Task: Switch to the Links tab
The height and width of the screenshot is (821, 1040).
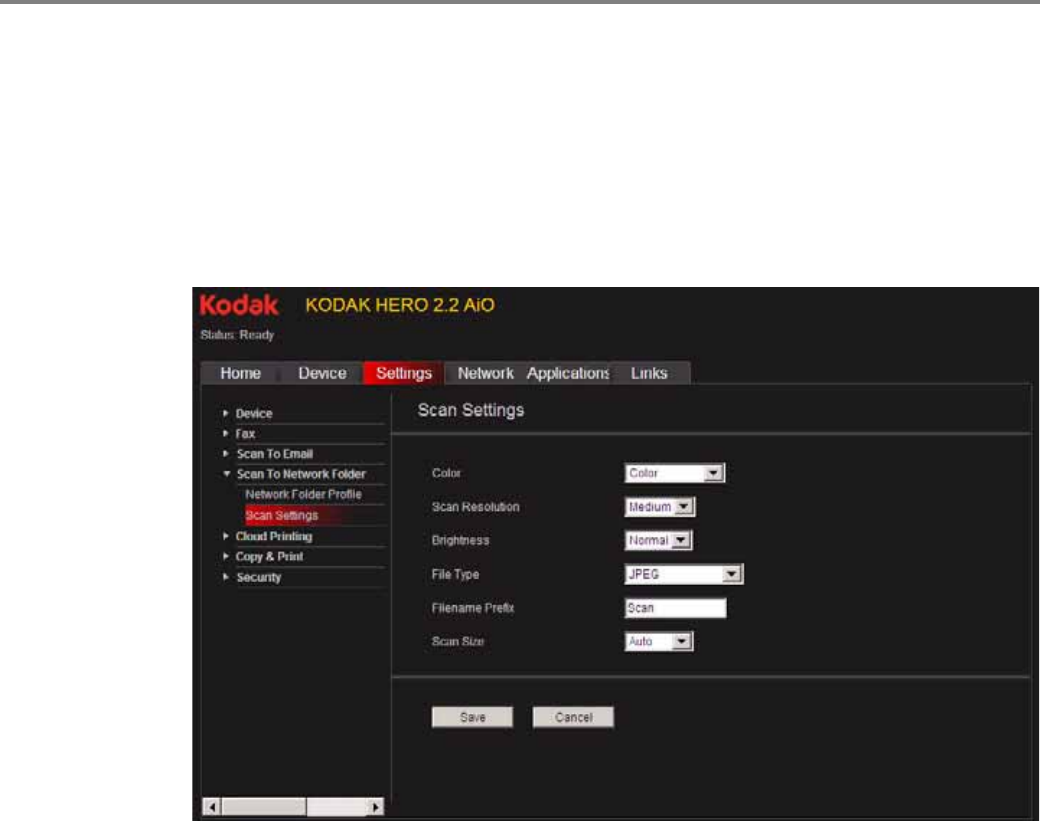Action: [649, 373]
